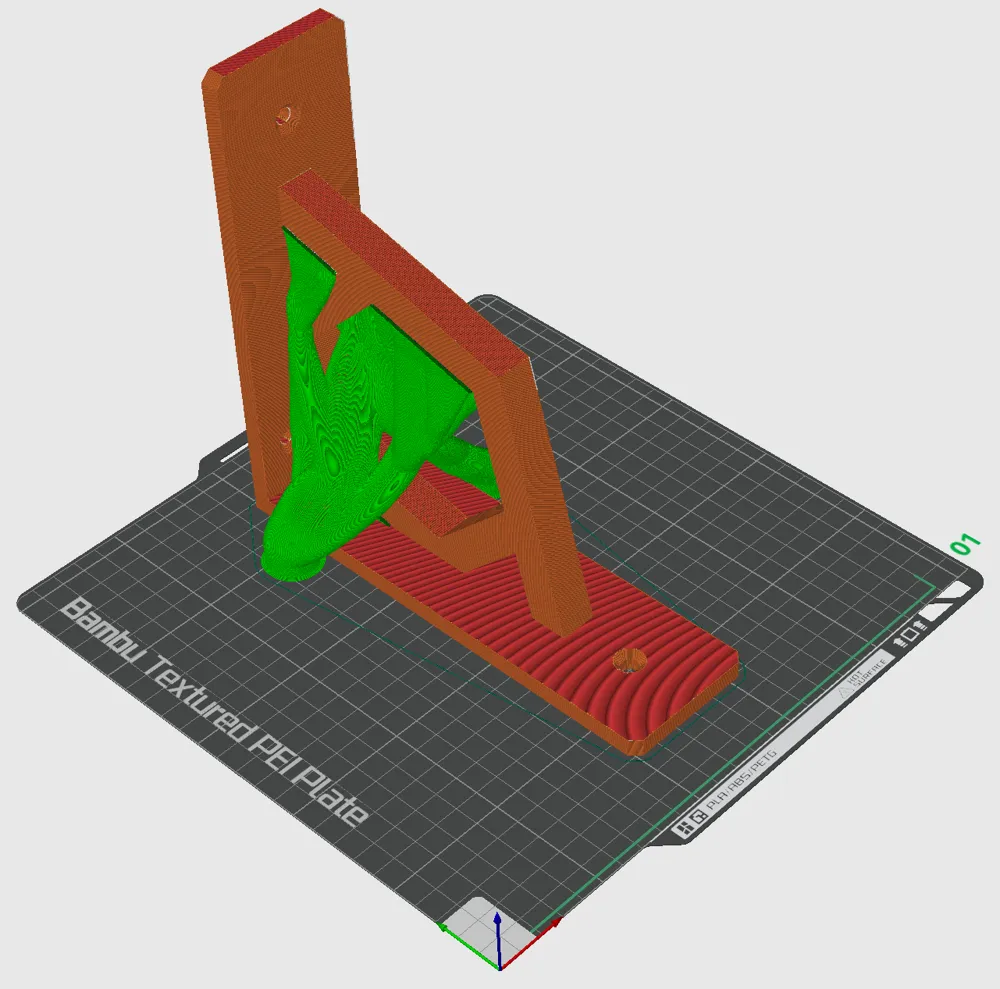Click the blue Z-axis arrow of the origin gizmo
1000x989 pixels.
[x=497, y=920]
